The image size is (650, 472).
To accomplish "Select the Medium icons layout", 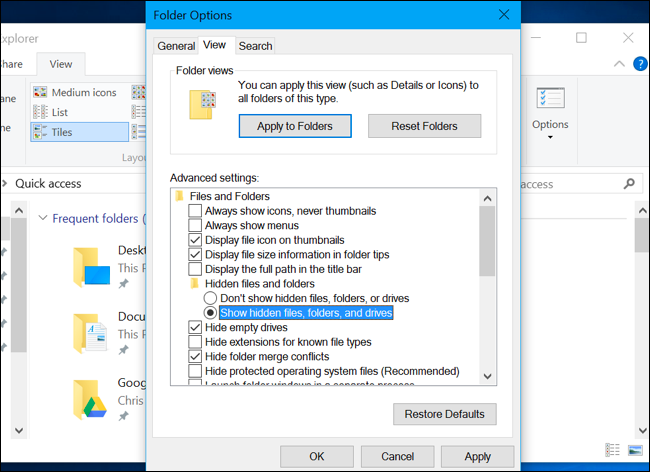I will [x=75, y=92].
